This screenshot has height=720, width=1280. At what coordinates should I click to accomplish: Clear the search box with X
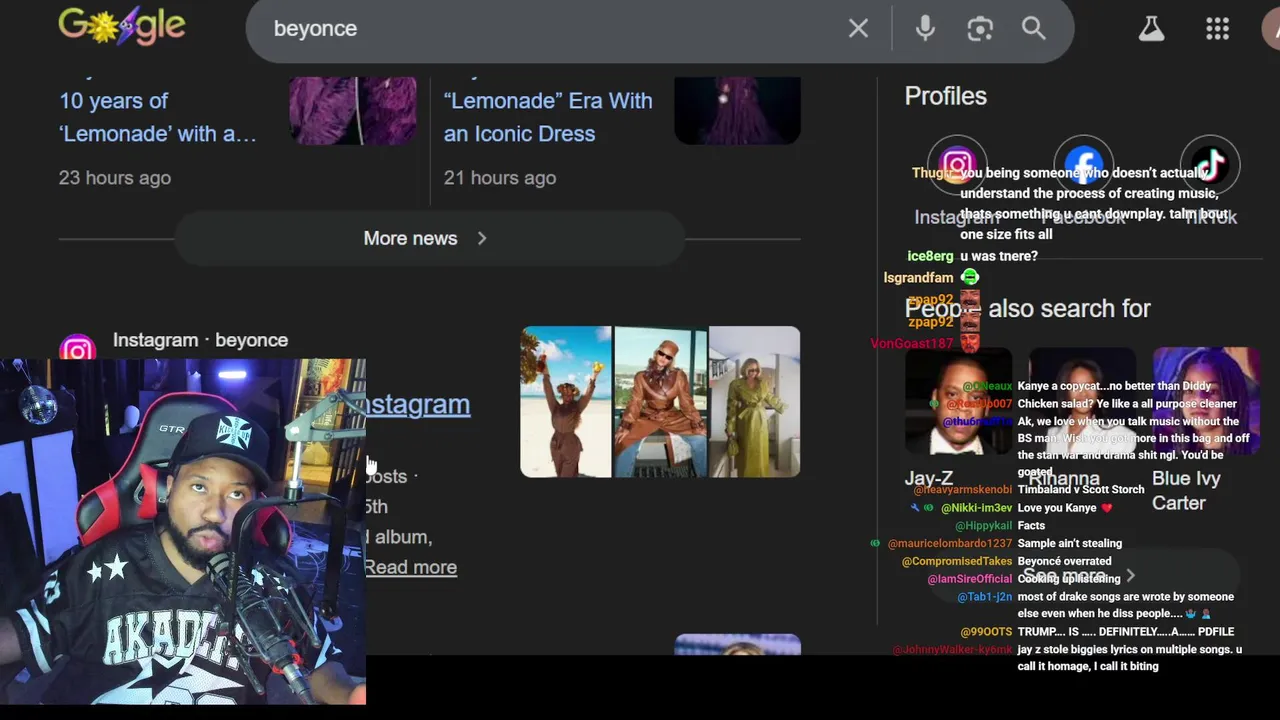858,28
